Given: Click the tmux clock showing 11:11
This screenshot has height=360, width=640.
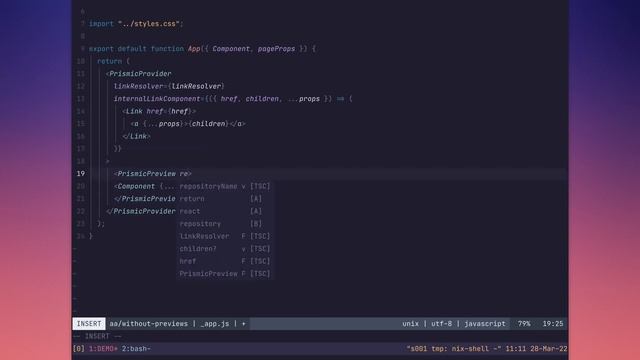Looking at the screenshot, I should [x=516, y=349].
